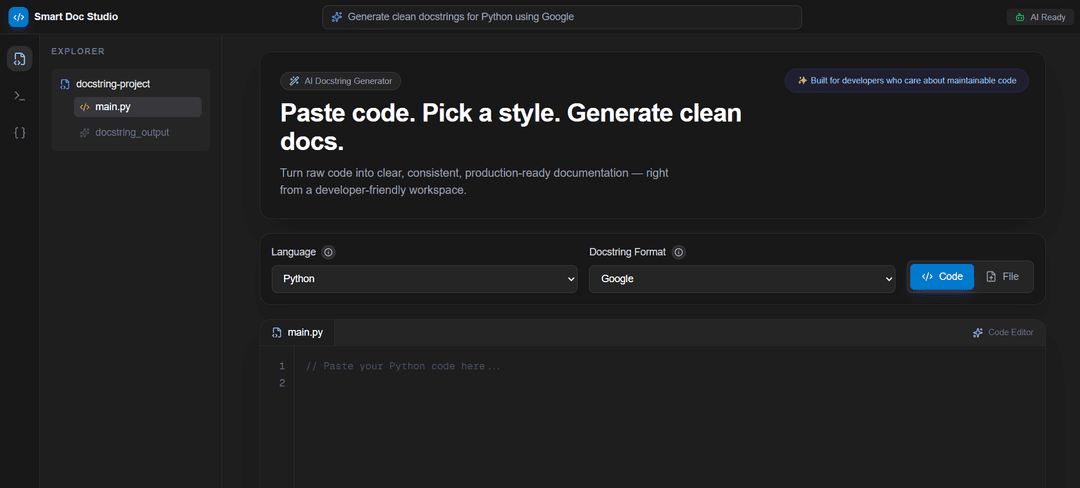Click the Smart Doc Studio logo icon
The height and width of the screenshot is (488, 1080).
[19, 17]
